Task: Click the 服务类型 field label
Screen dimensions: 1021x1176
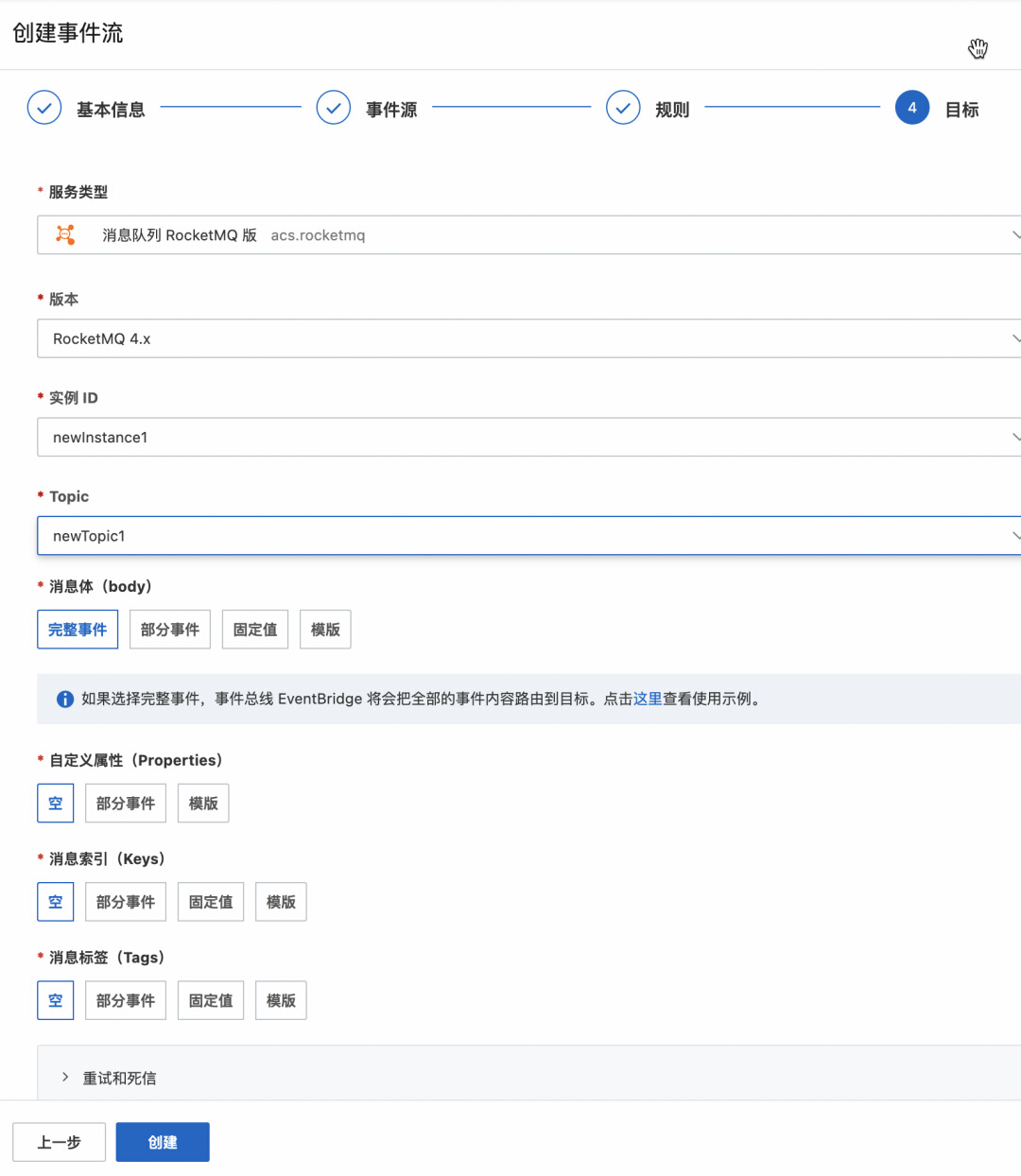Action: pyautogui.click(x=78, y=192)
